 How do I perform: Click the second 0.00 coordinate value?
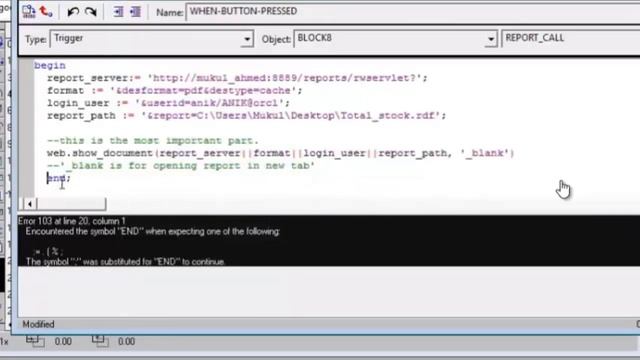127,342
